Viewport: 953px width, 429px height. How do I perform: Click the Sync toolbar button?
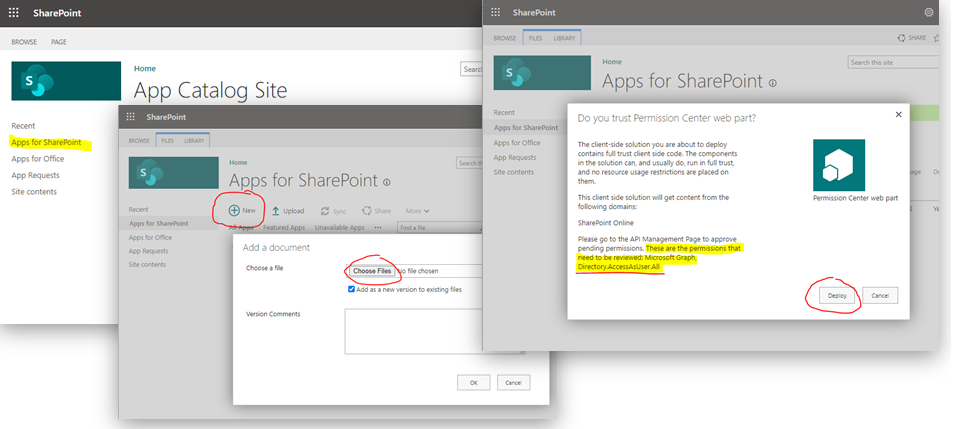pos(334,211)
